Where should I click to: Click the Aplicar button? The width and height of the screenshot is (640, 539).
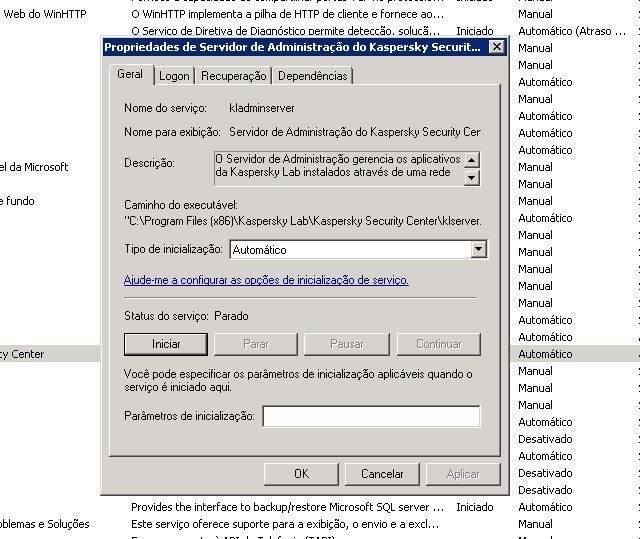coord(463,474)
